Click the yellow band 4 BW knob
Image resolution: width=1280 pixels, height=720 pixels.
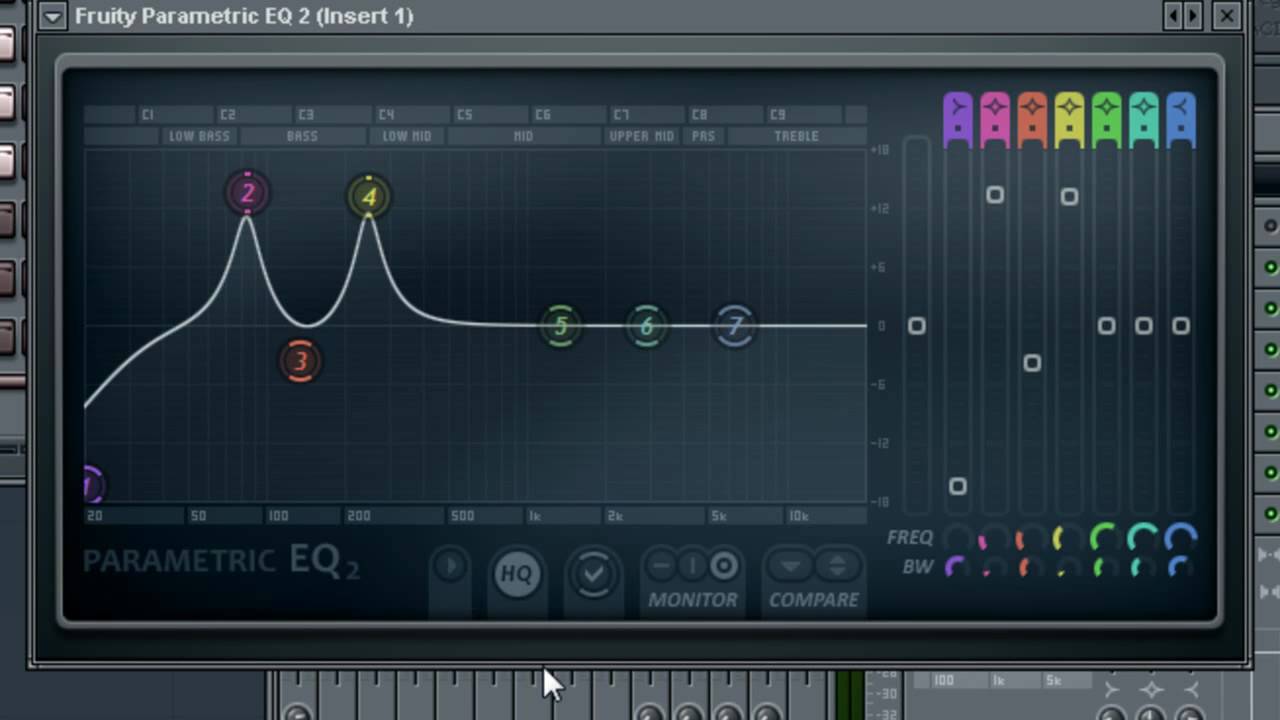click(x=1069, y=568)
